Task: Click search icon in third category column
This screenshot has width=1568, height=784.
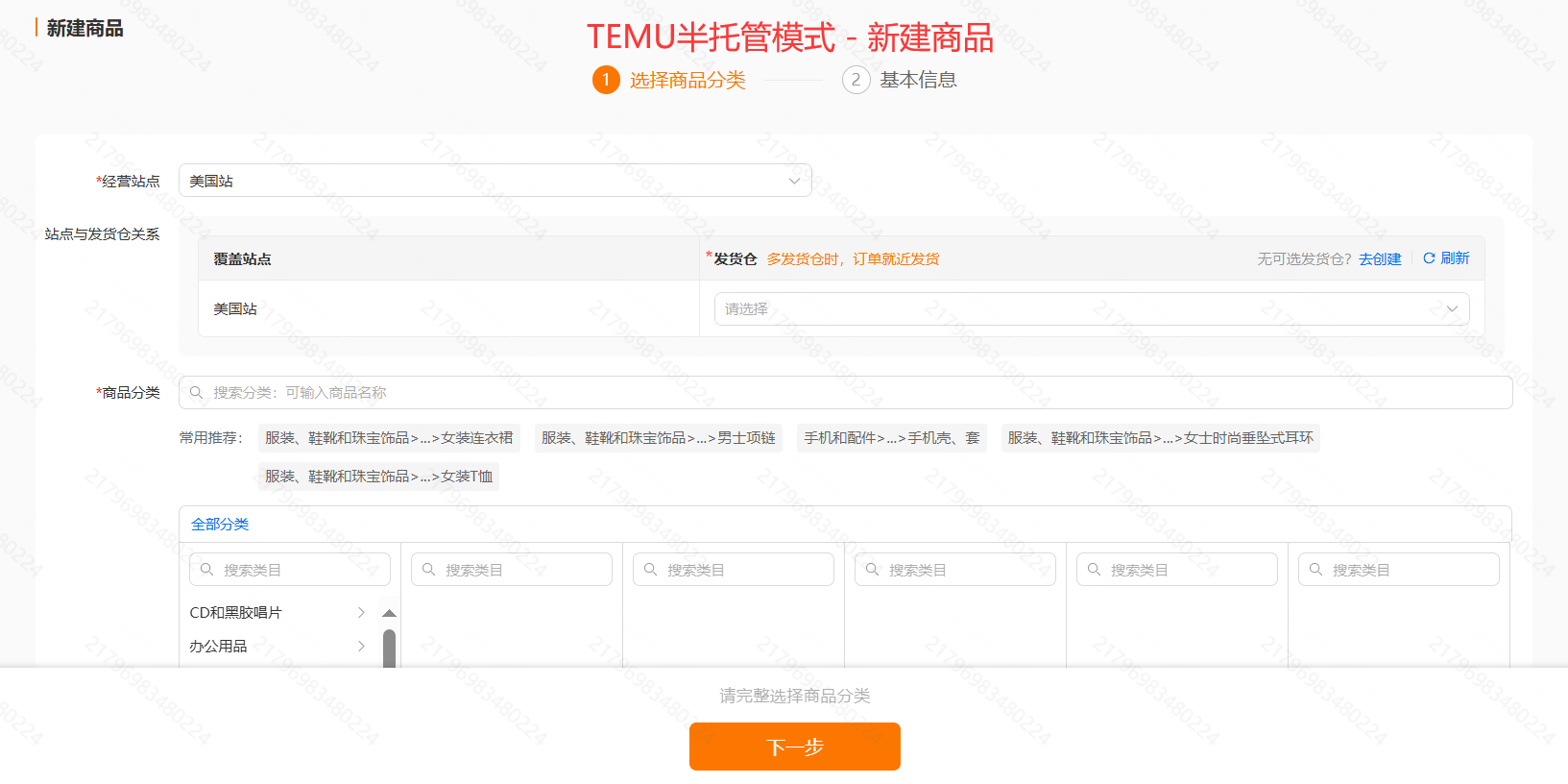Action: 650,570
